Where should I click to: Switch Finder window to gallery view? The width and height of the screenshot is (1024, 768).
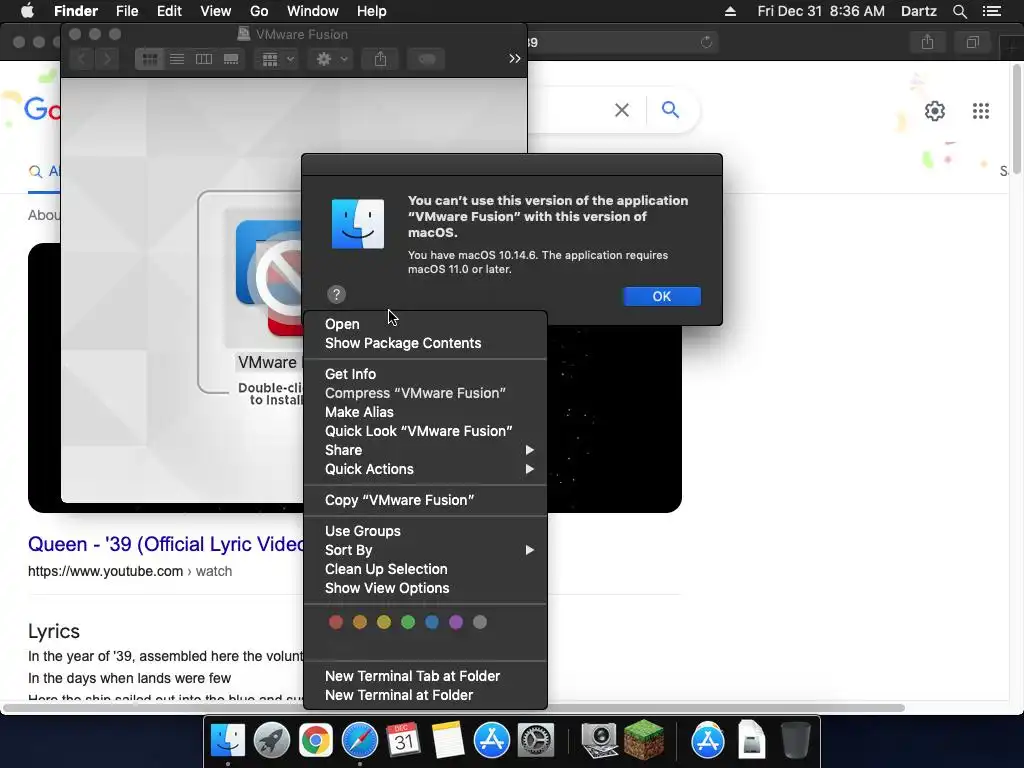(x=231, y=59)
